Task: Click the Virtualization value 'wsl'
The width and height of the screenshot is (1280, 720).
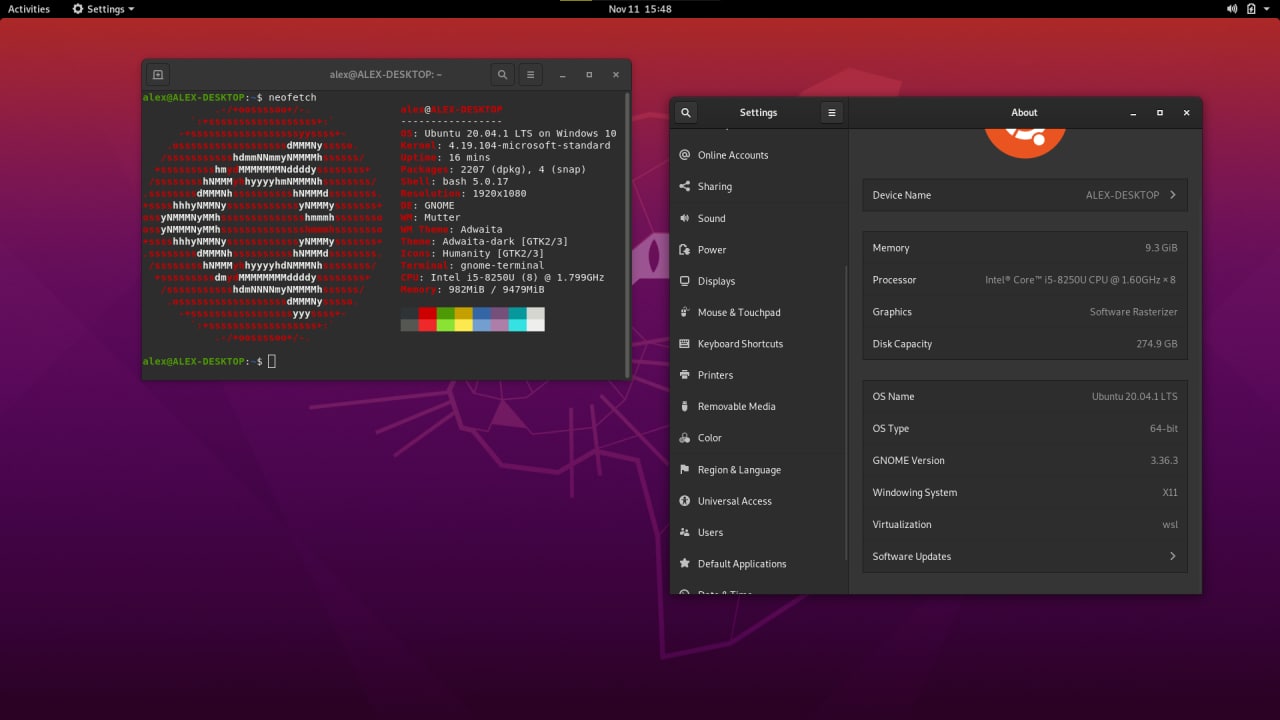Action: [x=1170, y=525]
